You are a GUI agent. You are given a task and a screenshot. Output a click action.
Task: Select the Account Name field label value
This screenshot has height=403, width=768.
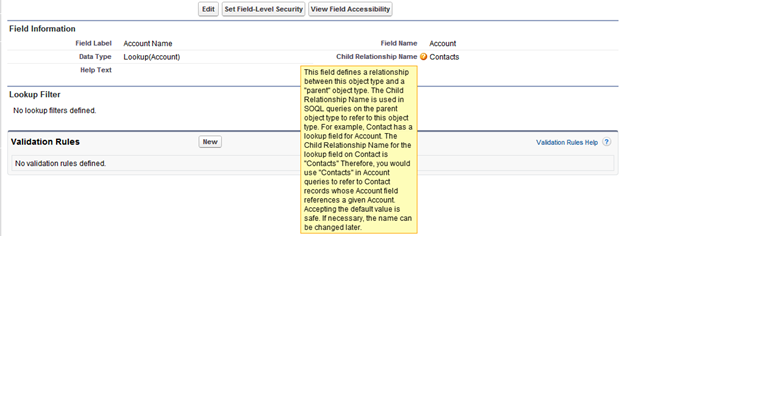[148, 44]
